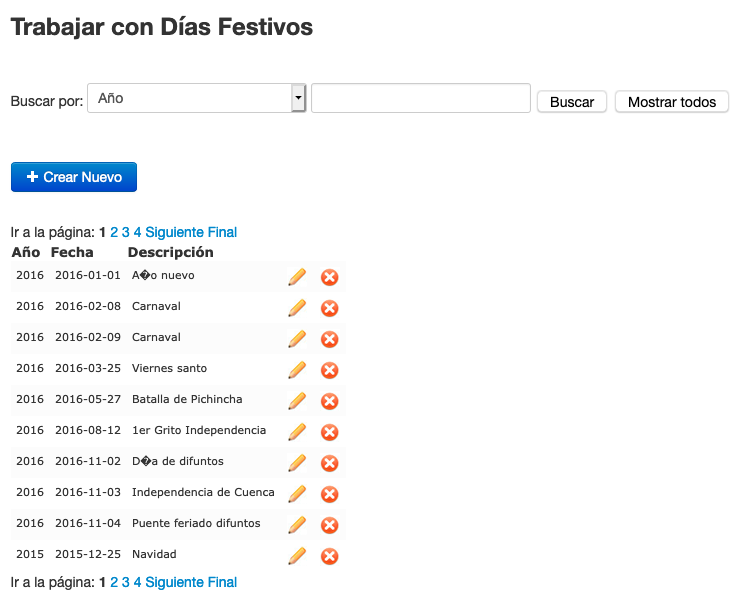Go to page 4 in top pagination
Viewport: 742px width, 611px height.
[137, 232]
